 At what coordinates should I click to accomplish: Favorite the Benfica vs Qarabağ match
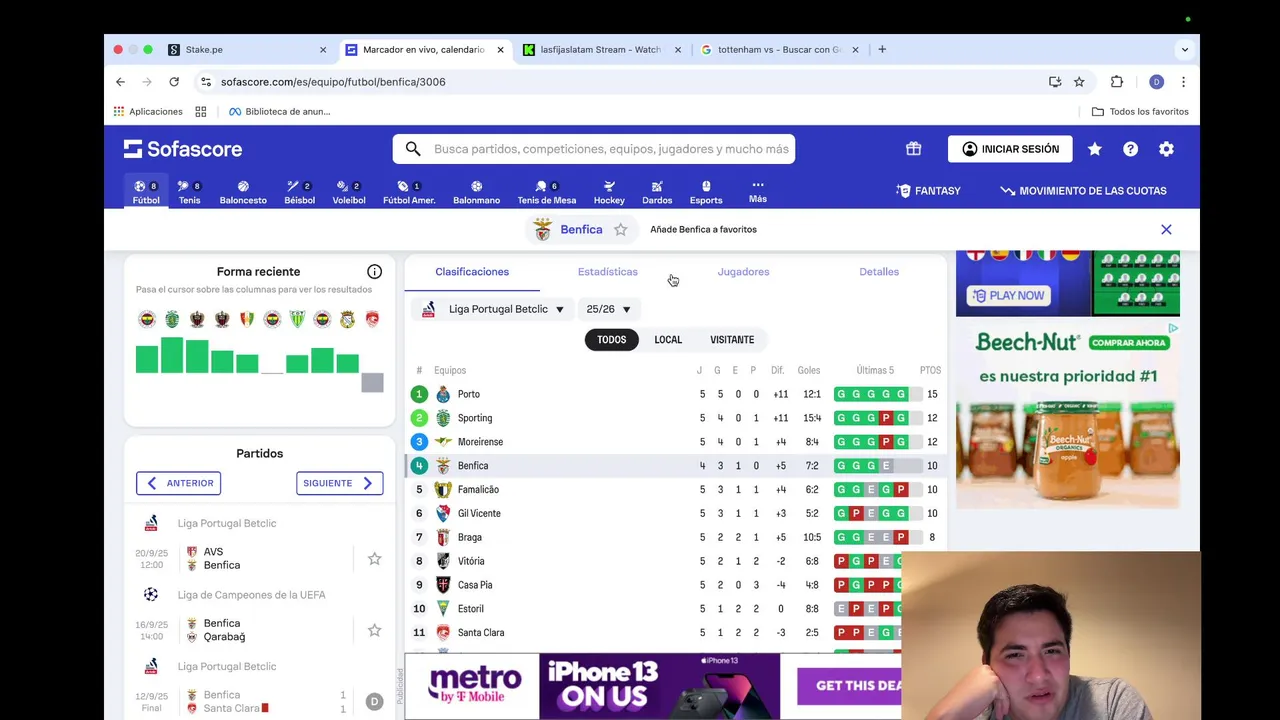pyautogui.click(x=374, y=630)
